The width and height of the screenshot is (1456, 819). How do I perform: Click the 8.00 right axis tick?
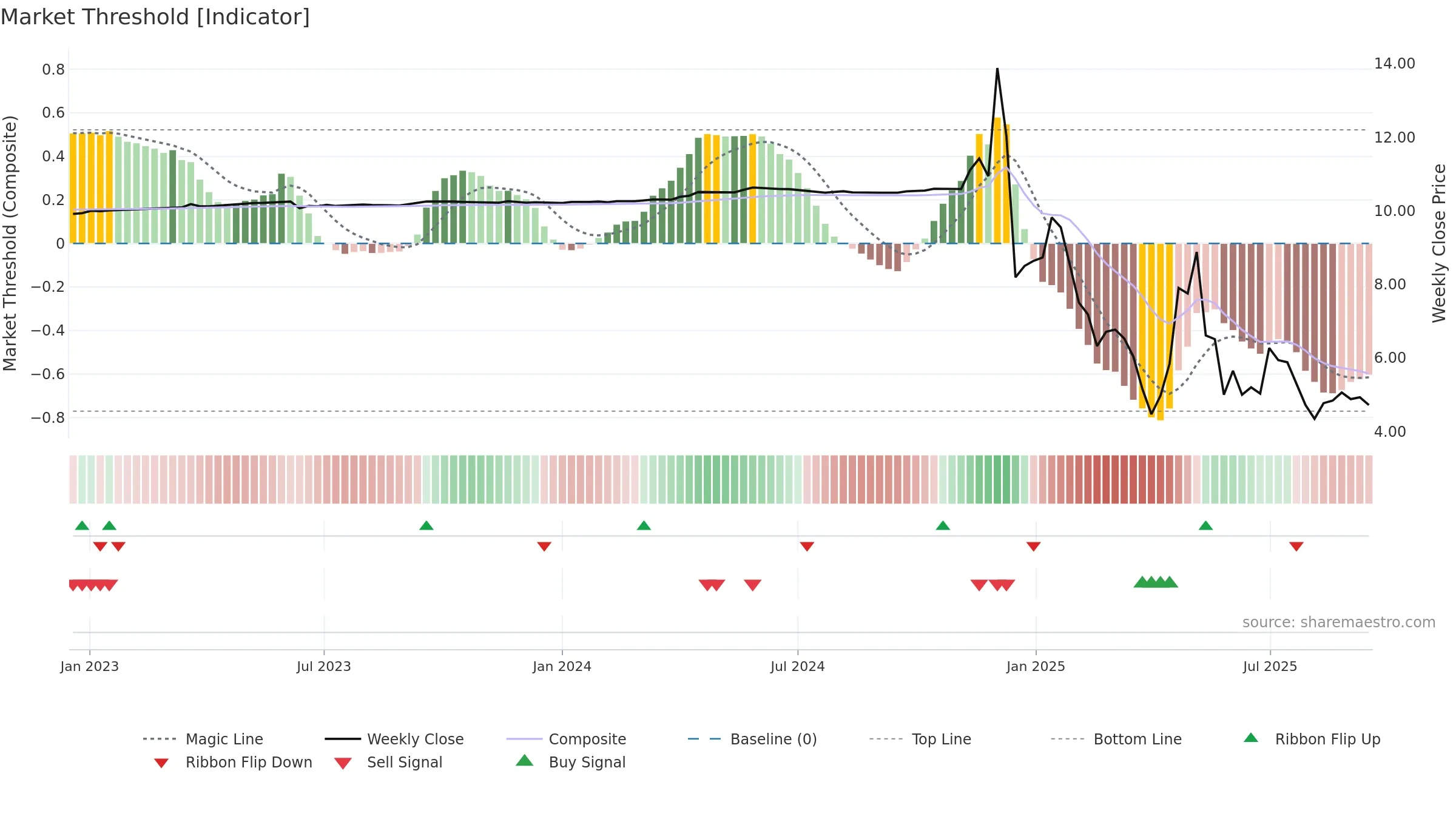1390,285
